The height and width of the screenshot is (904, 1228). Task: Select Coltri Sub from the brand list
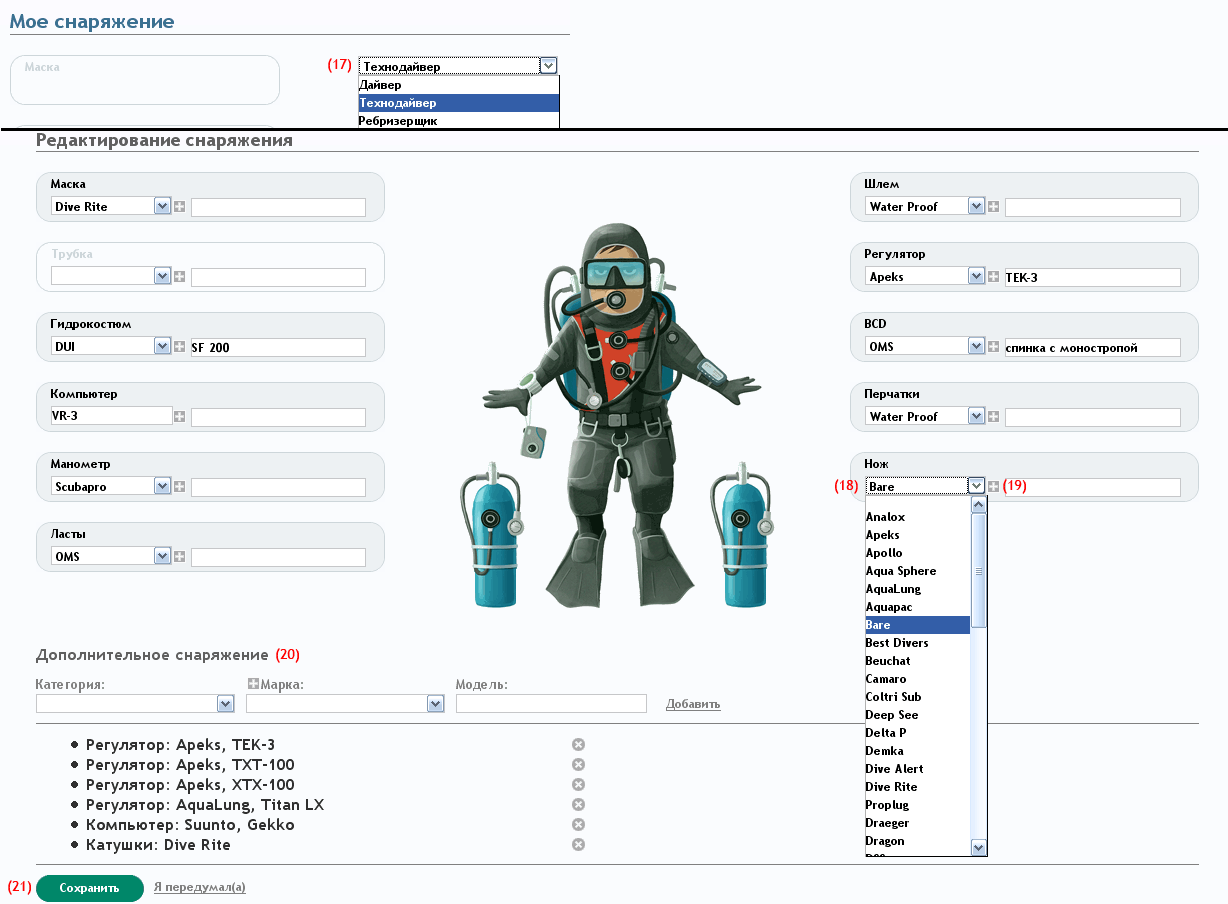(x=917, y=697)
